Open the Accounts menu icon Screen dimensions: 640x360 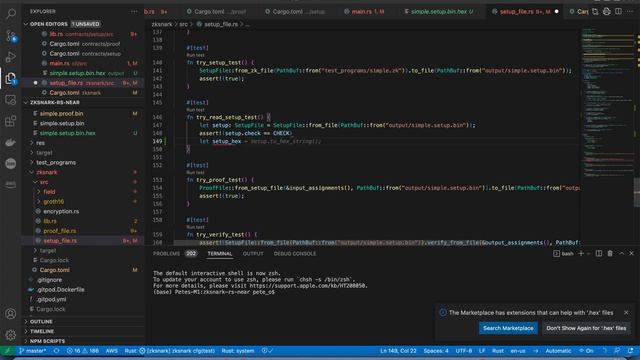[11, 313]
